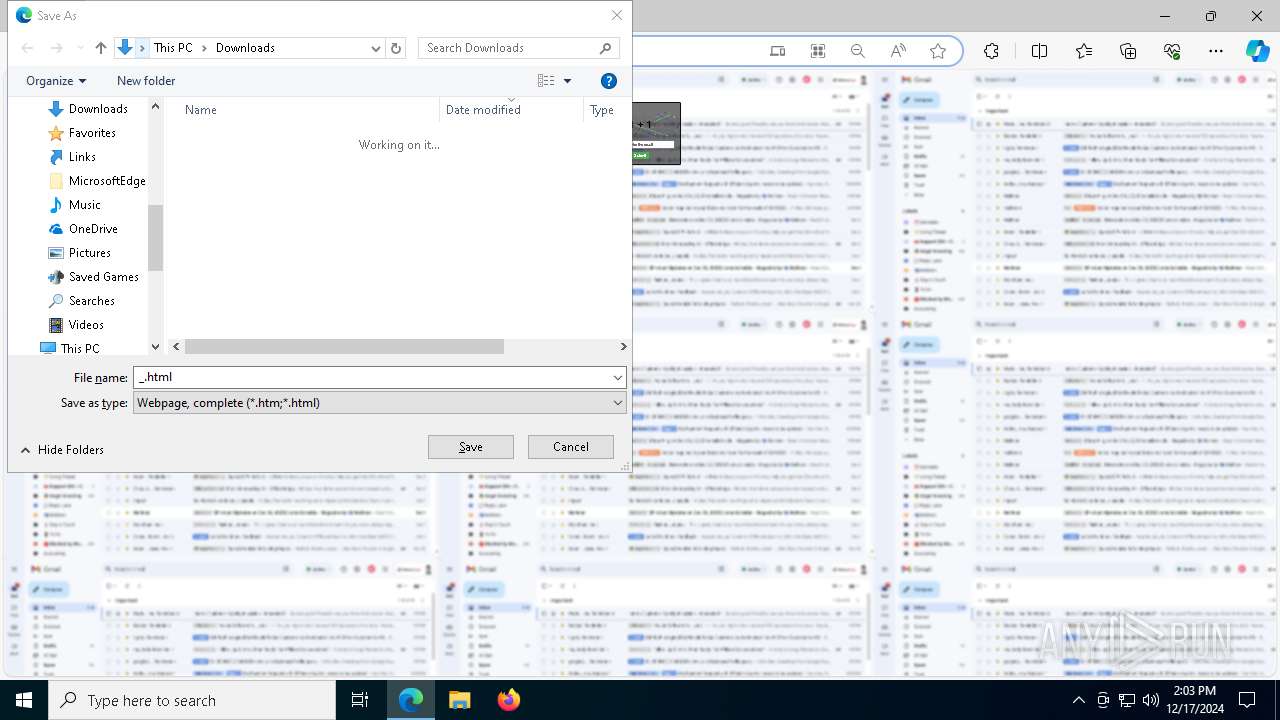Edit the File name field
This screenshot has width=1280, height=720.
click(371, 378)
